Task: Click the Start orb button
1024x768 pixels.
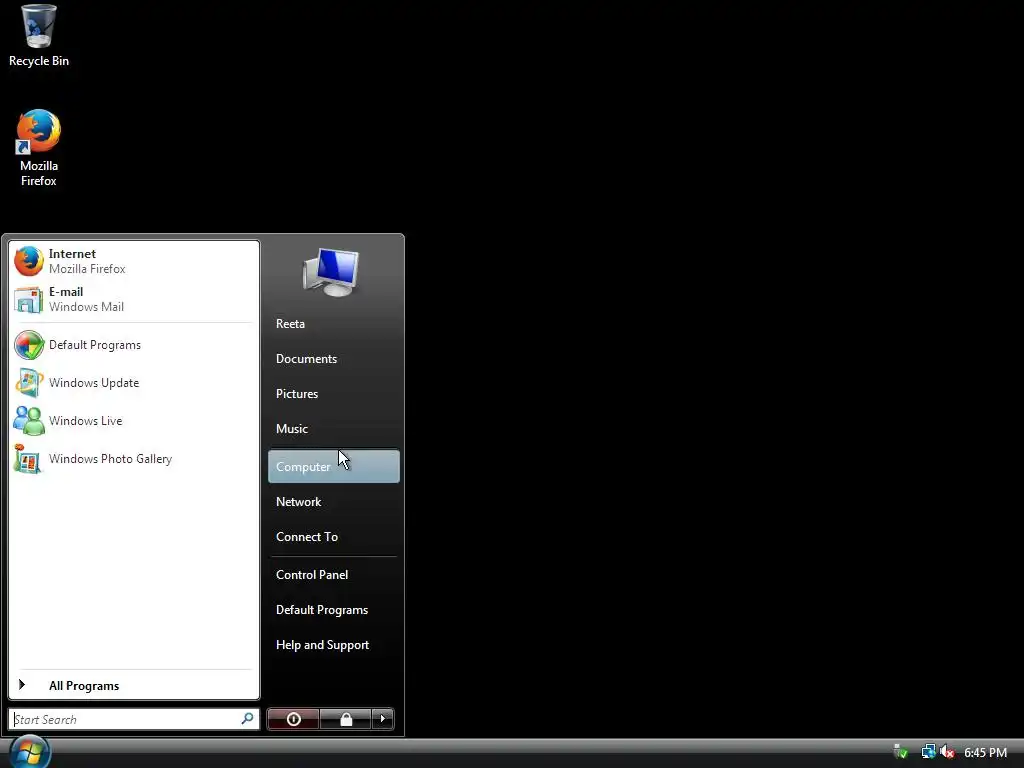Action: (x=29, y=752)
